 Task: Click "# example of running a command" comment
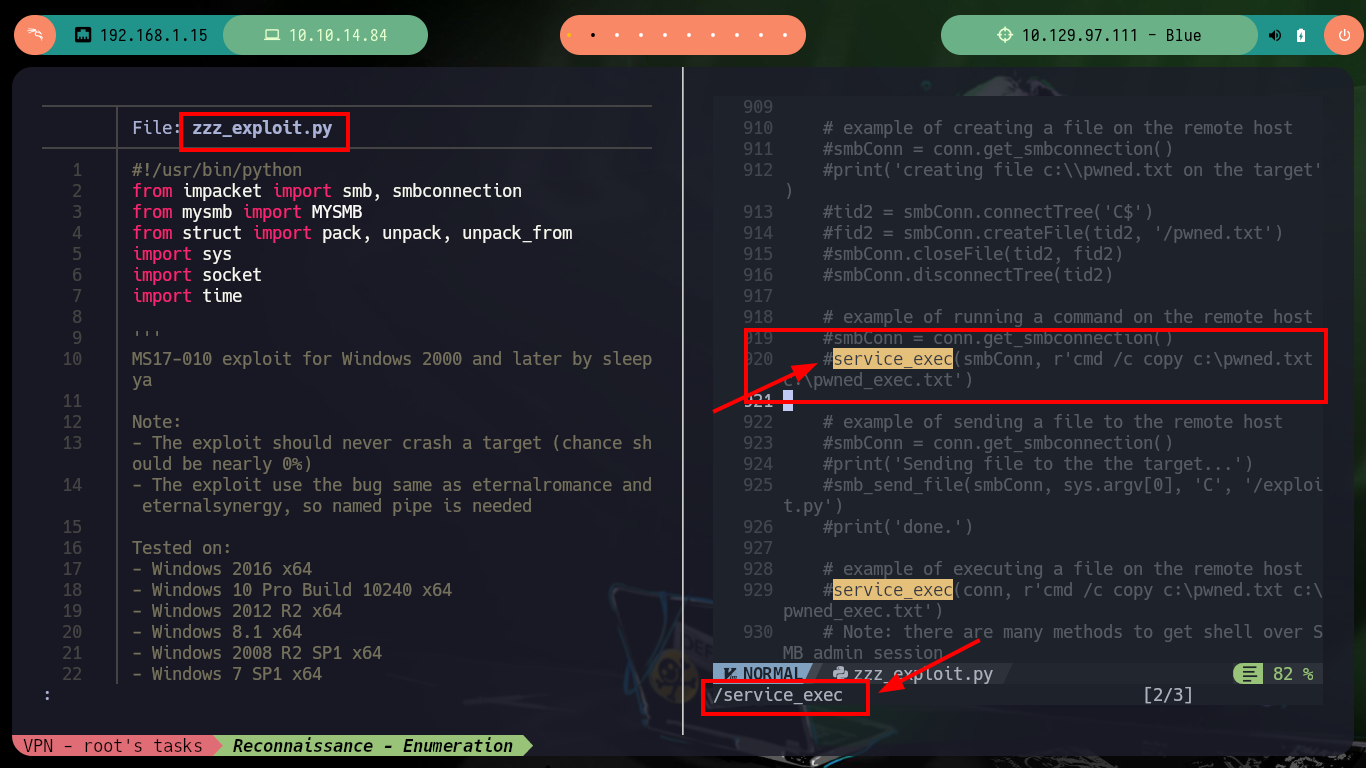coord(1068,317)
